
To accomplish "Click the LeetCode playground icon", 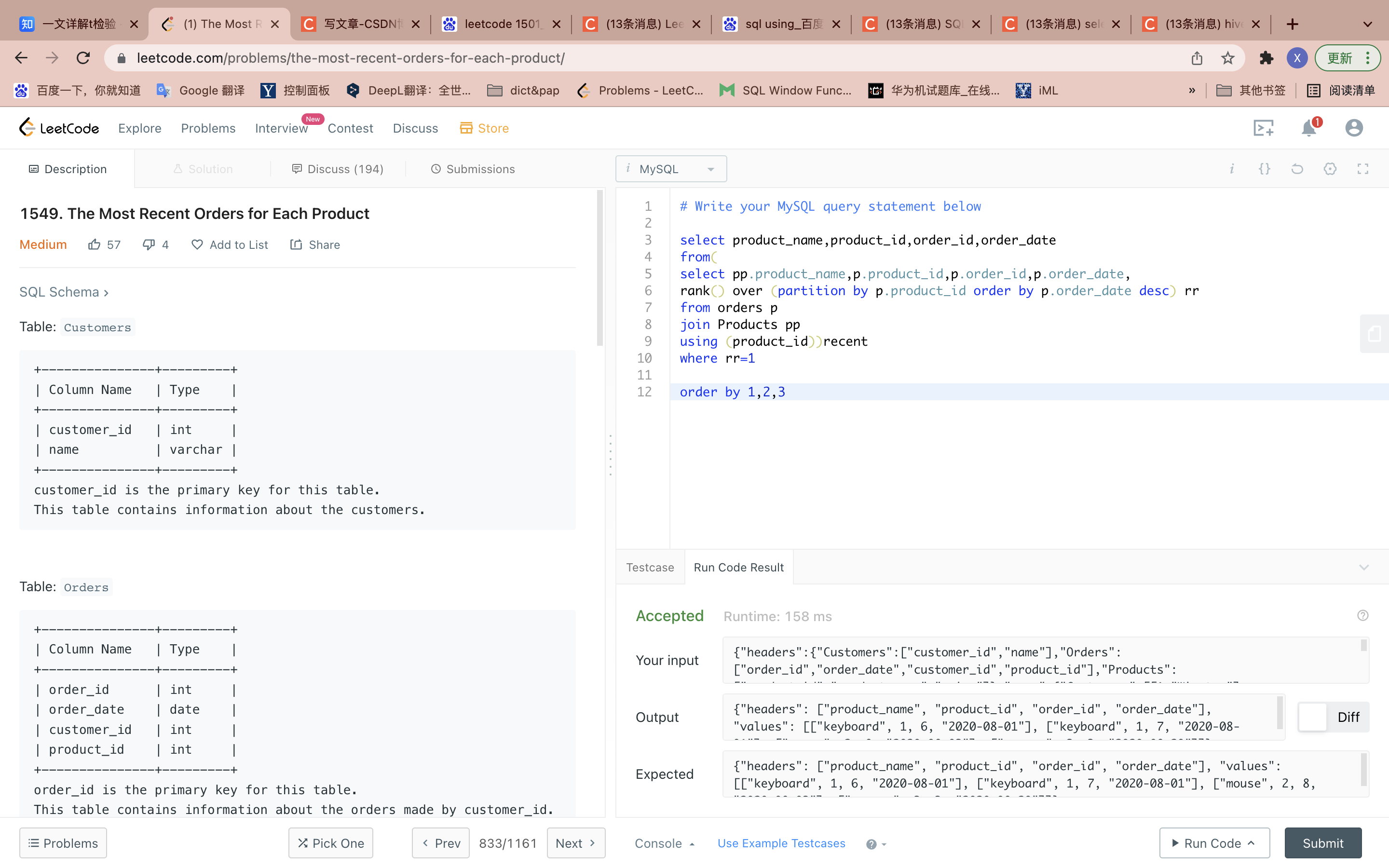I will (x=1263, y=127).
